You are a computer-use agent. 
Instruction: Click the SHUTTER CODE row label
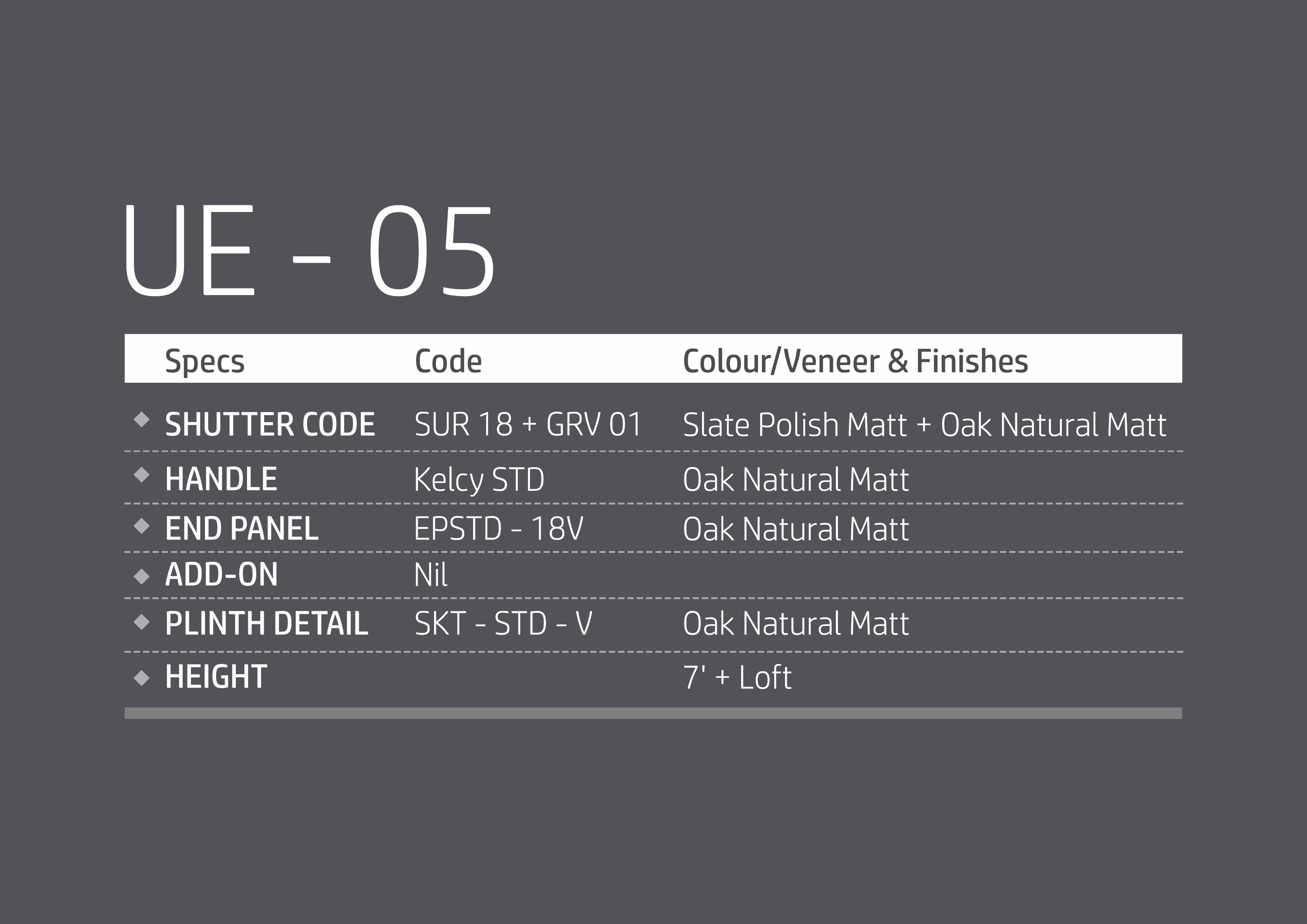tap(270, 425)
